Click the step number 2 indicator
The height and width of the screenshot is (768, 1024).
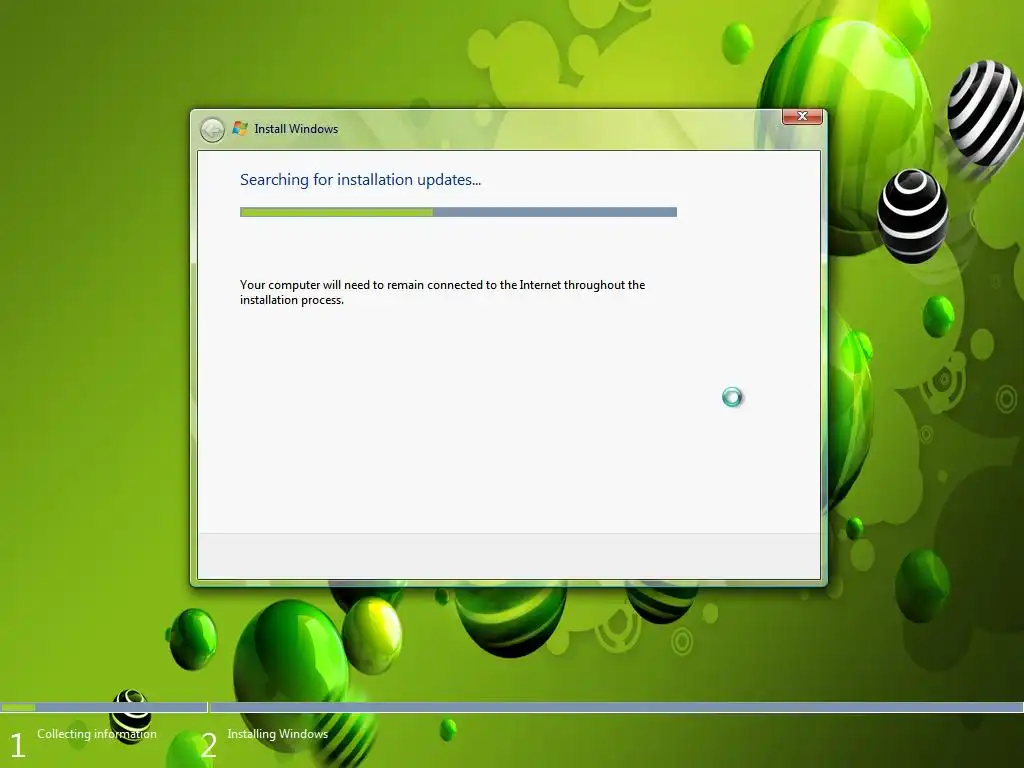(208, 745)
